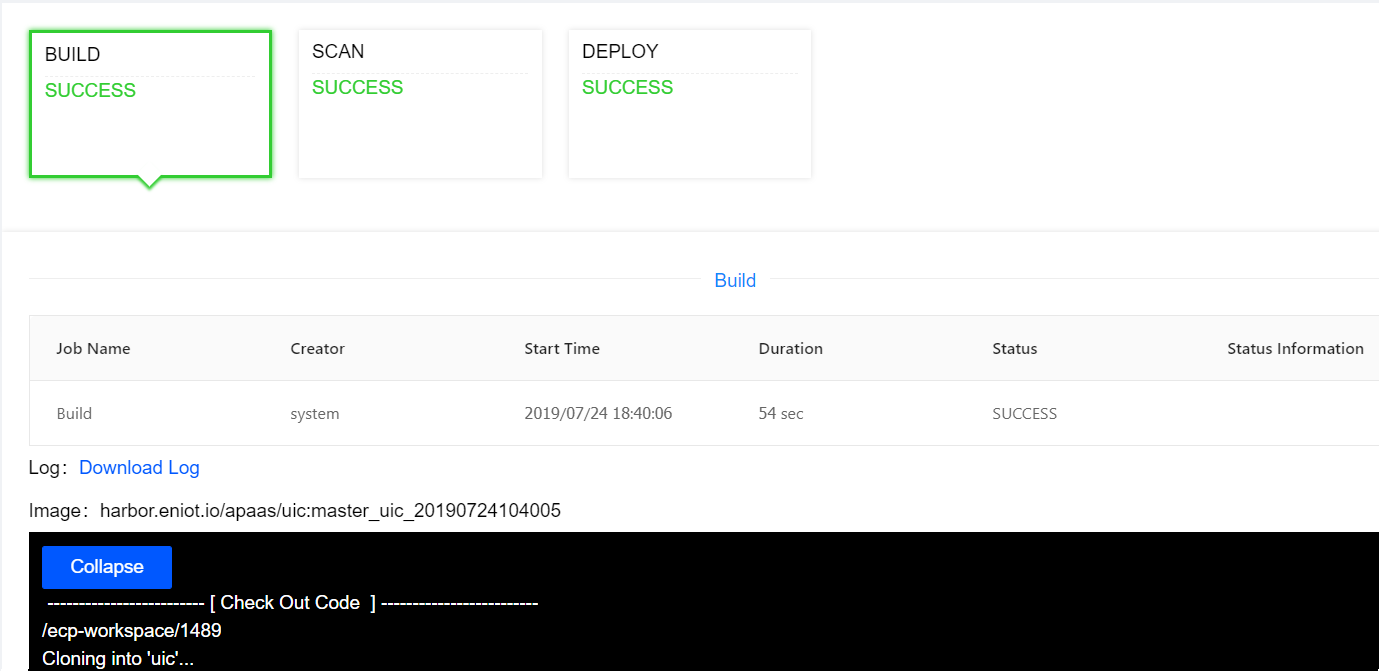The width and height of the screenshot is (1379, 671).
Task: Click the Status Information column header
Action: click(1295, 349)
